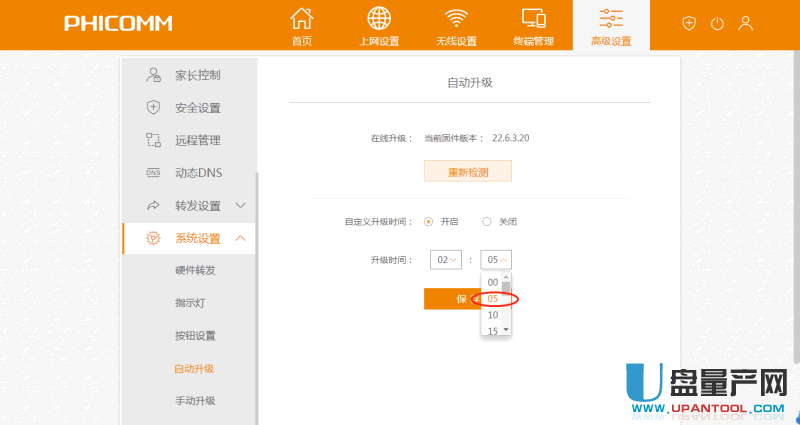Viewport: 800px width, 425px height.
Task: Click the 重新检测 button
Action: (468, 172)
